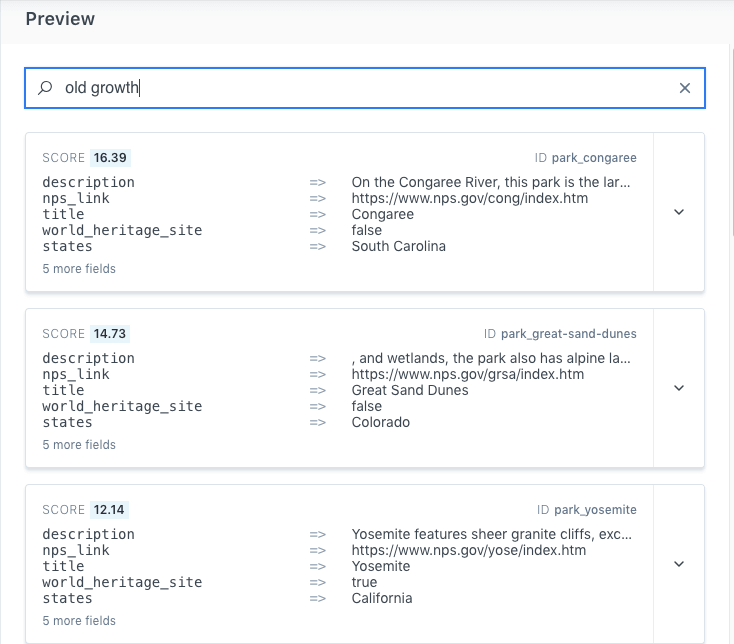Viewport: 734px width, 644px height.
Task: Click the Great Sand Dunes nps.gov/grsa link value
Action: [467, 374]
